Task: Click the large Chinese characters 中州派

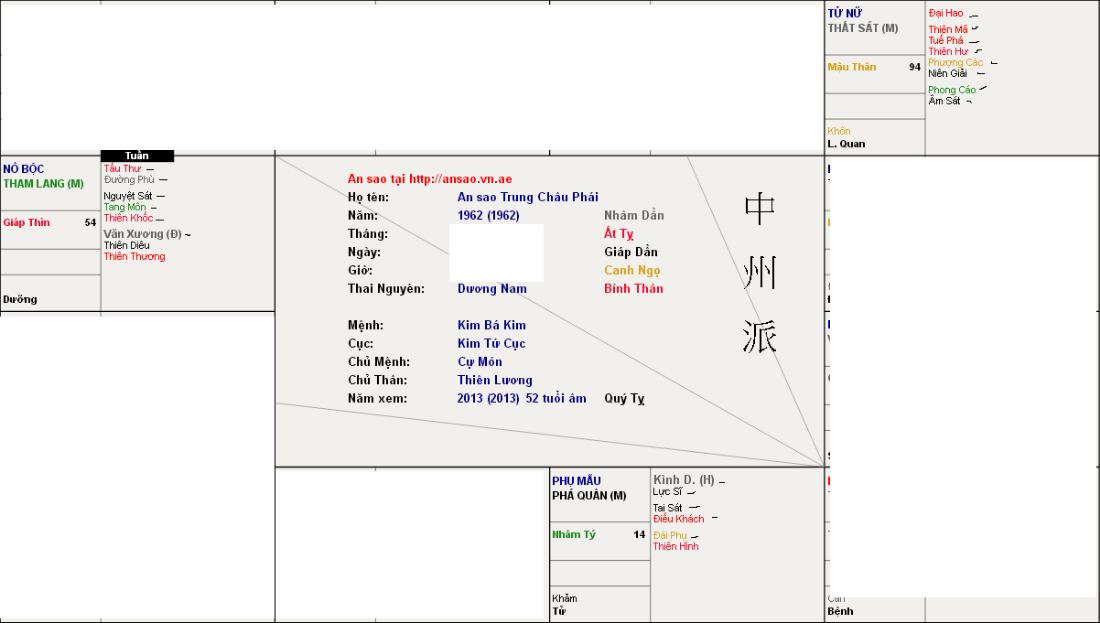Action: [760, 273]
